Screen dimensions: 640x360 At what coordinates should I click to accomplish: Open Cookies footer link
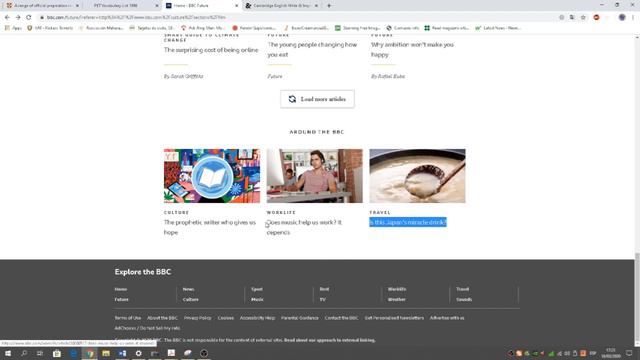pyautogui.click(x=226, y=318)
